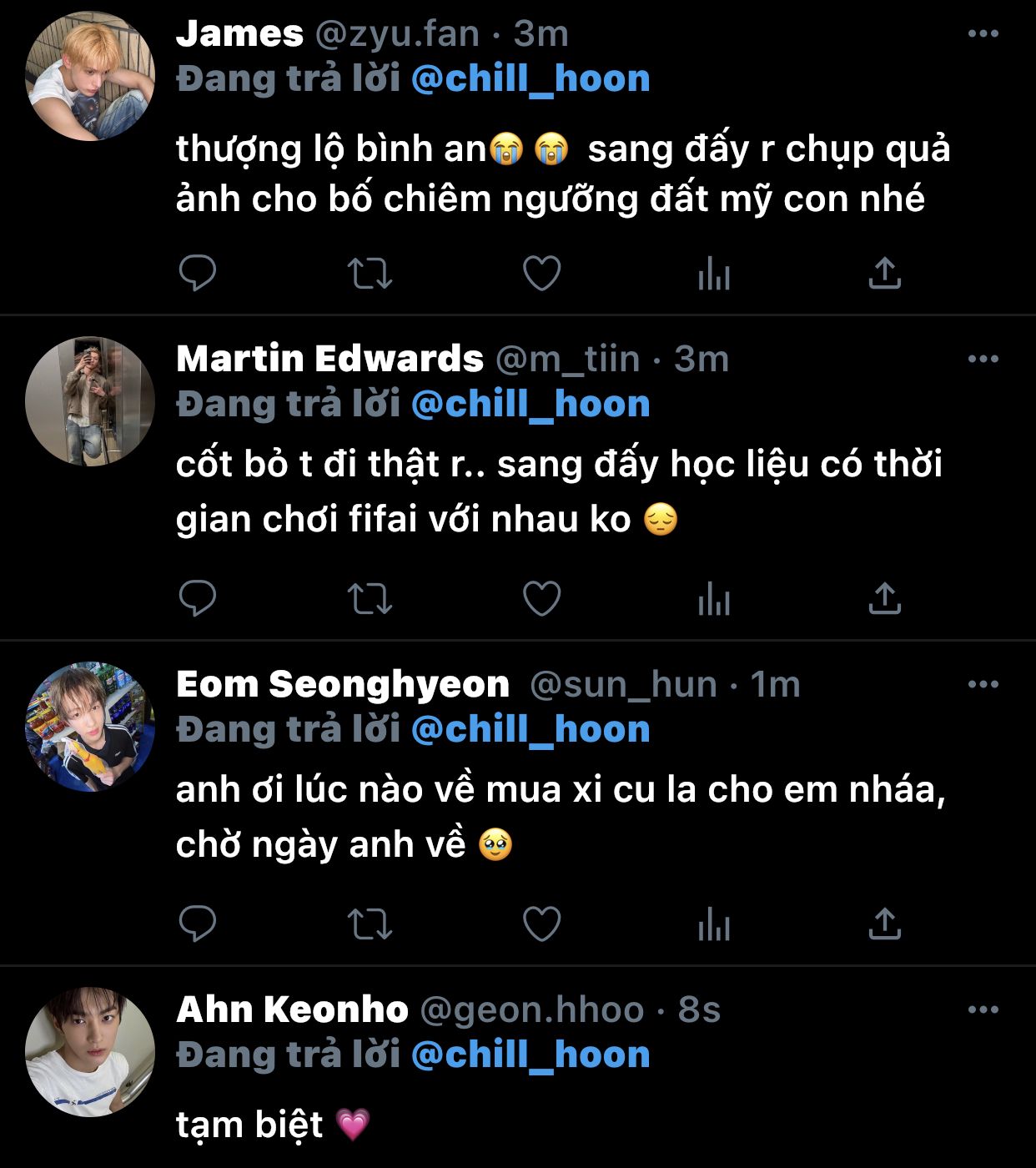The image size is (1036, 1168).
Task: Open Ahn Keonho's profile picture
Action: tap(90, 1052)
